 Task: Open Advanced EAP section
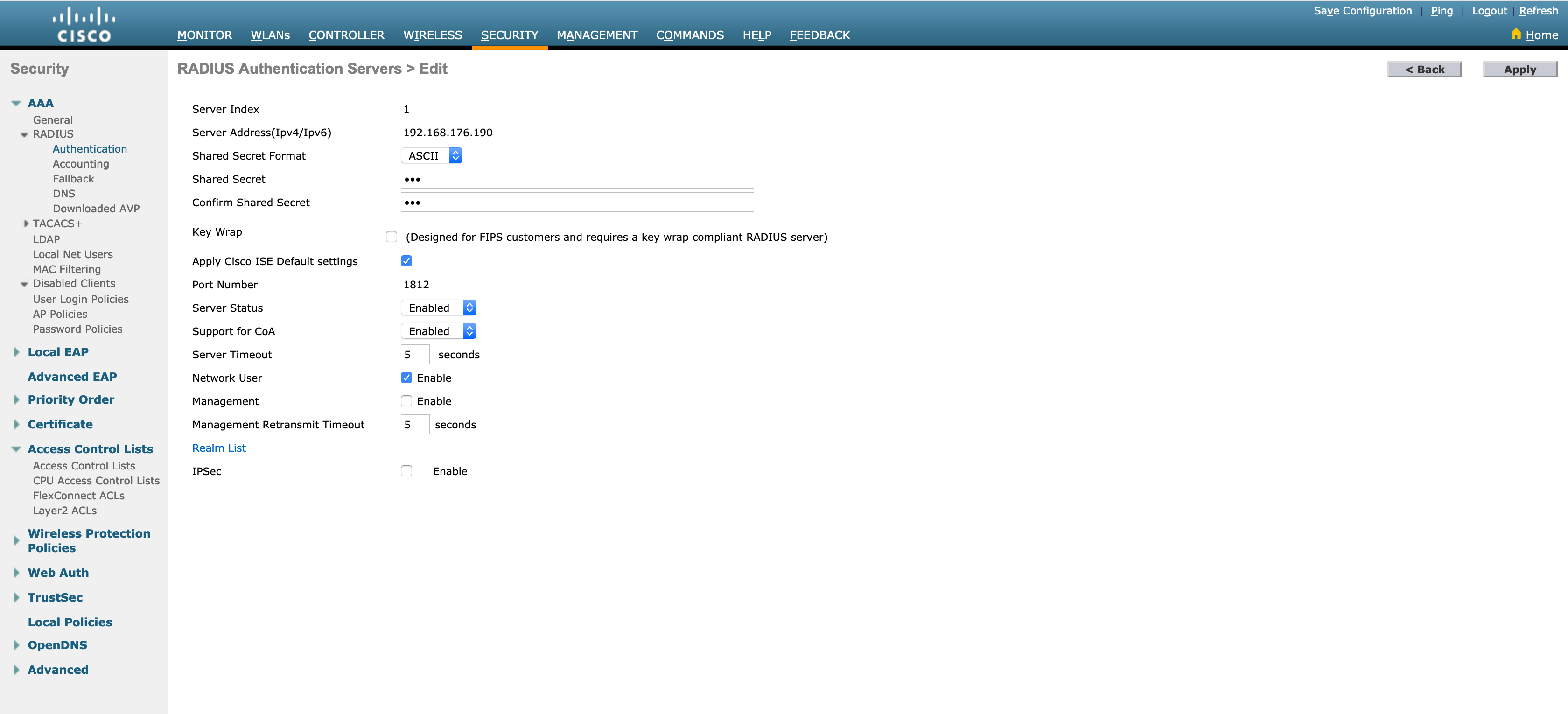click(72, 377)
